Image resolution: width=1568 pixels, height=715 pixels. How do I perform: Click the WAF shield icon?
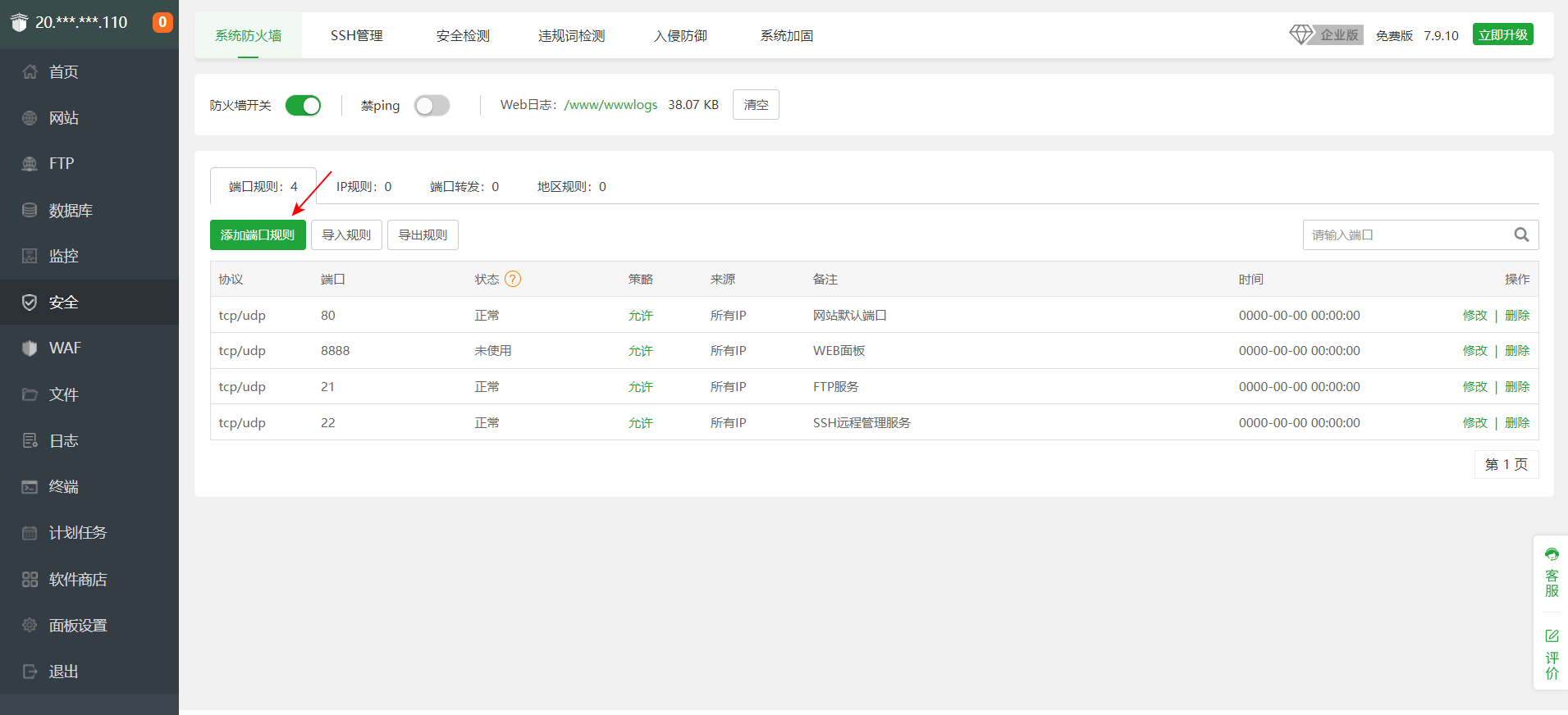pyautogui.click(x=30, y=348)
